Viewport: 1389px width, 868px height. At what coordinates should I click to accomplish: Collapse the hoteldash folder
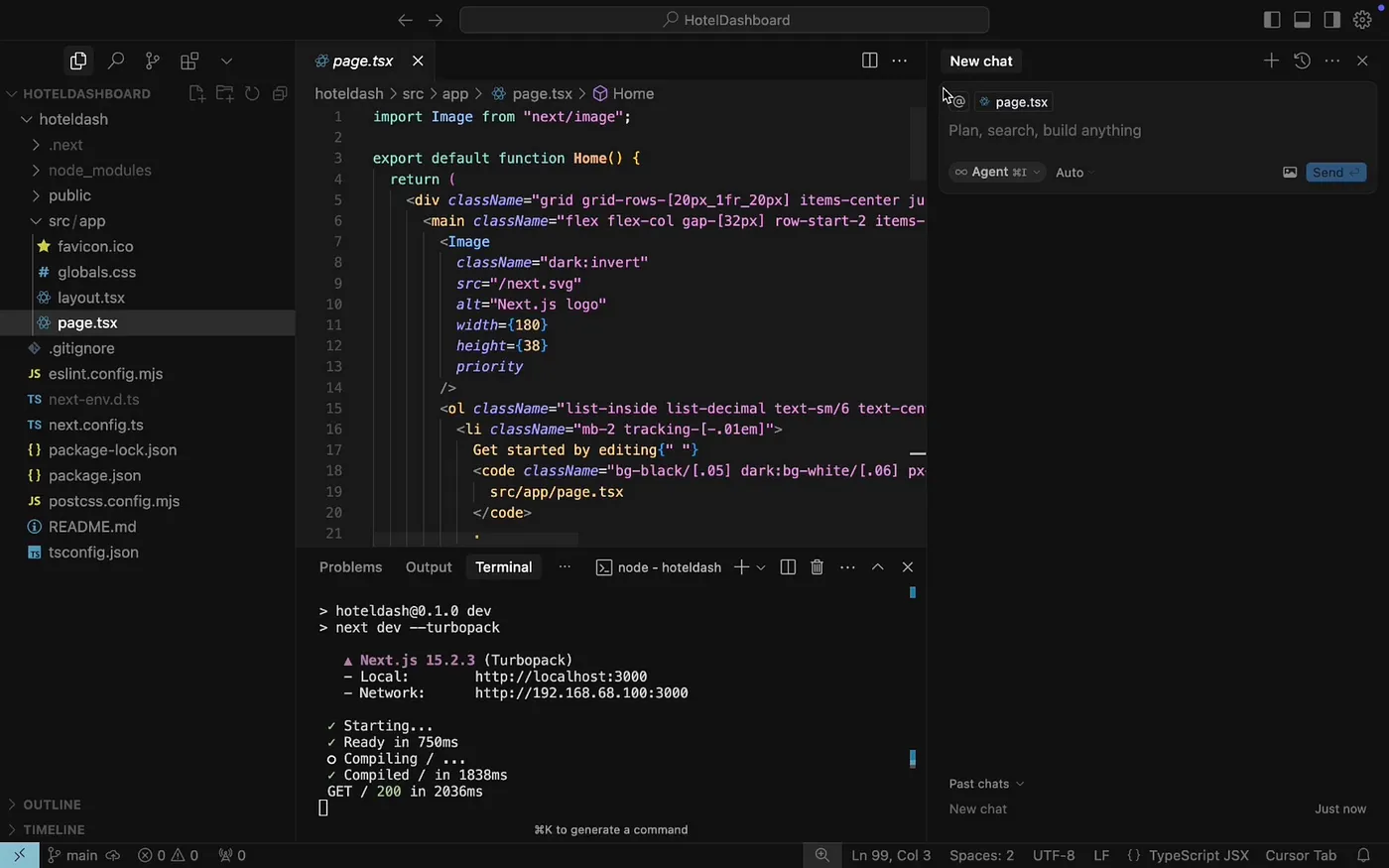click(71, 119)
